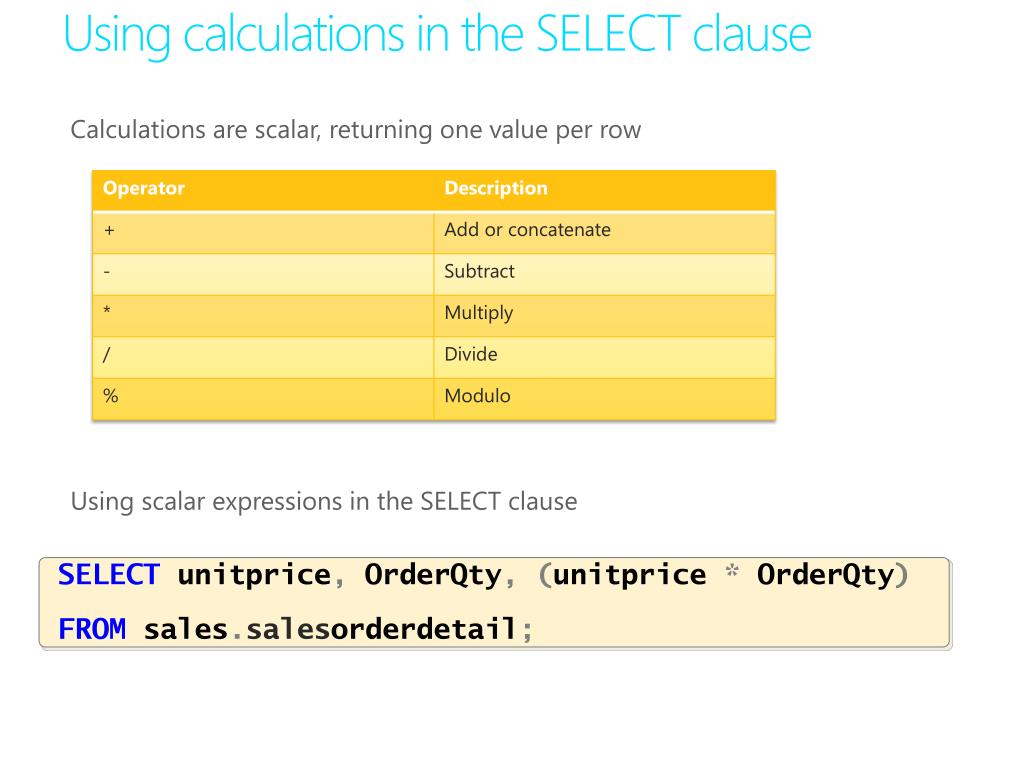Select the 'Divide' description cell
This screenshot has width=1024, height=768.
[604, 357]
